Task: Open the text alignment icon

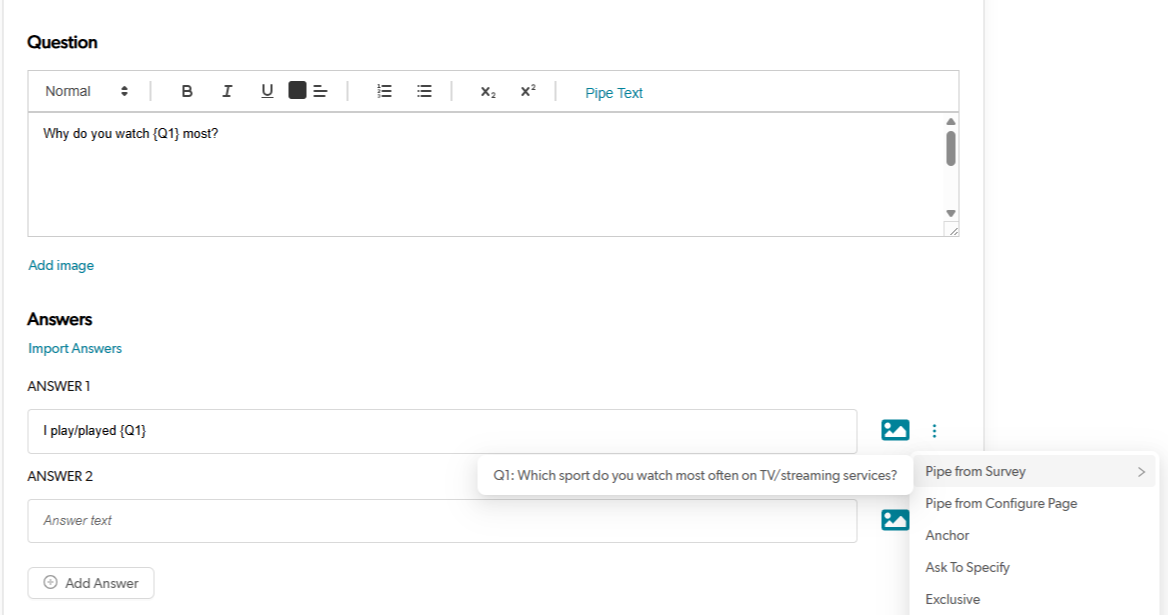Action: click(x=319, y=91)
